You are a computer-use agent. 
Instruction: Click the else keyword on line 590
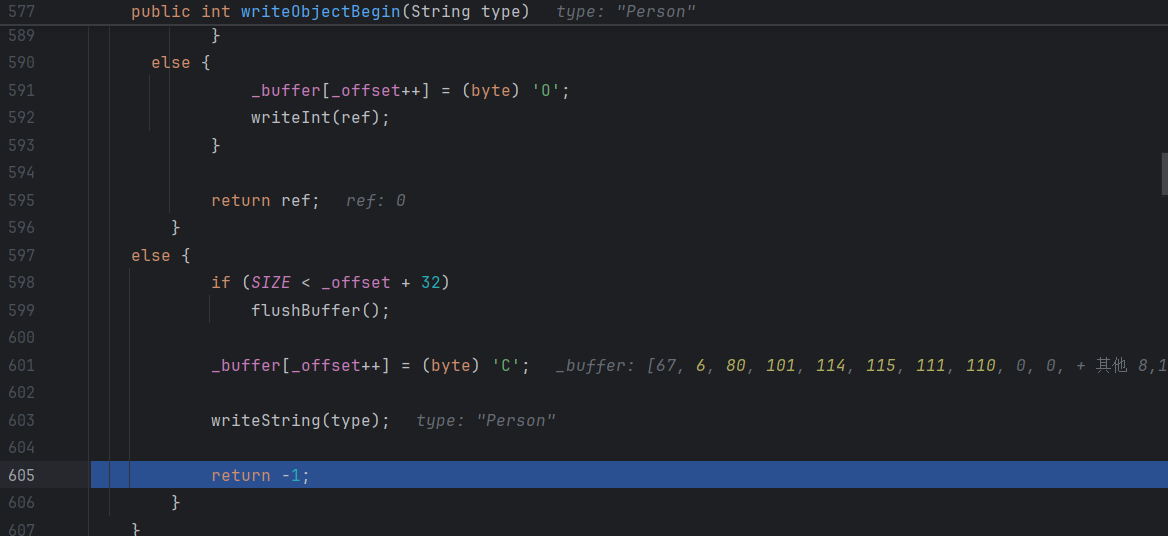pos(170,63)
